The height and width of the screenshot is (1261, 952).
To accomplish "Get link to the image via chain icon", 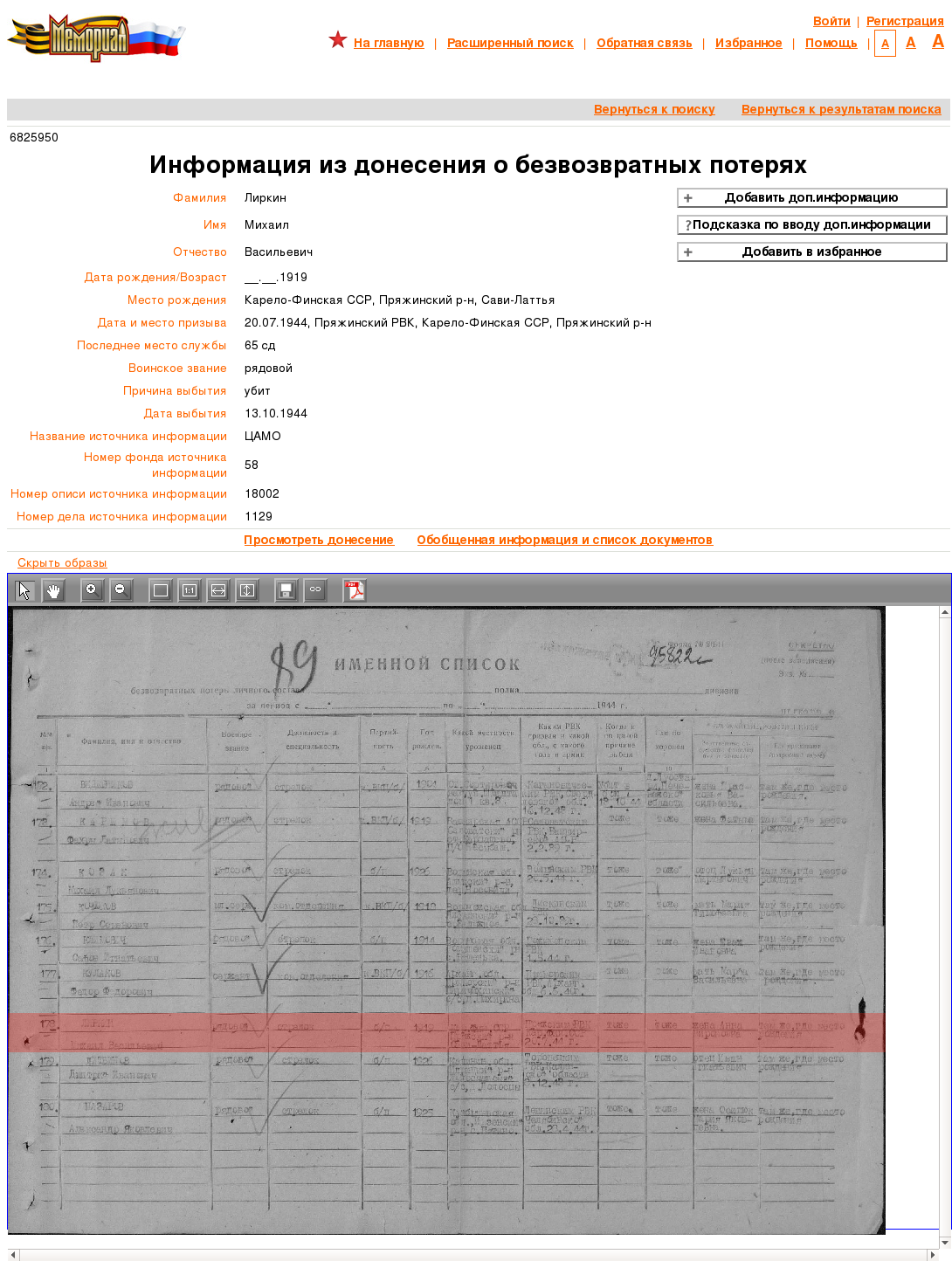I will pos(315,590).
